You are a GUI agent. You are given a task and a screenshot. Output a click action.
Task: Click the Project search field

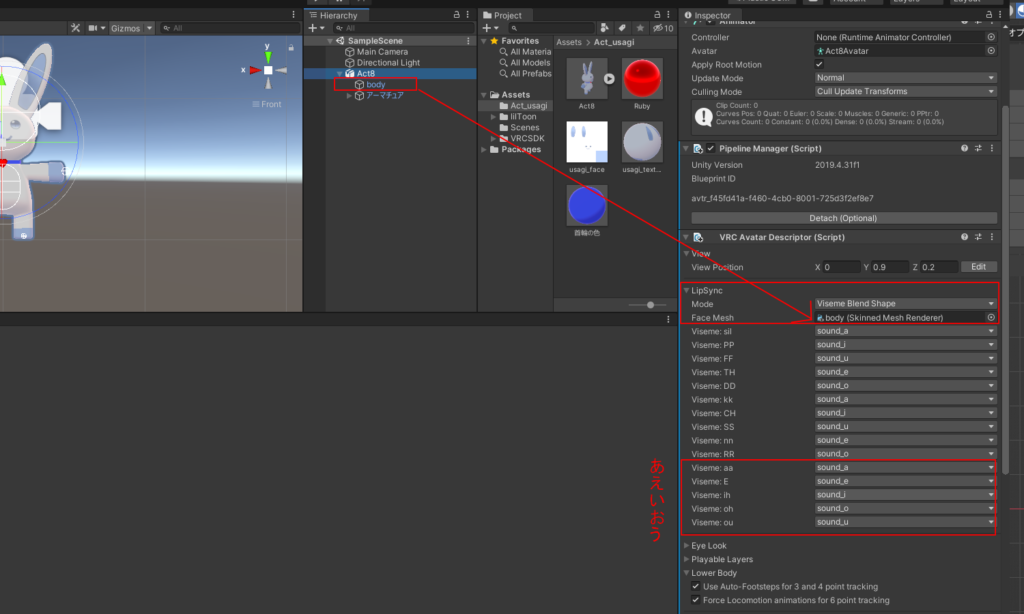pyautogui.click(x=551, y=28)
